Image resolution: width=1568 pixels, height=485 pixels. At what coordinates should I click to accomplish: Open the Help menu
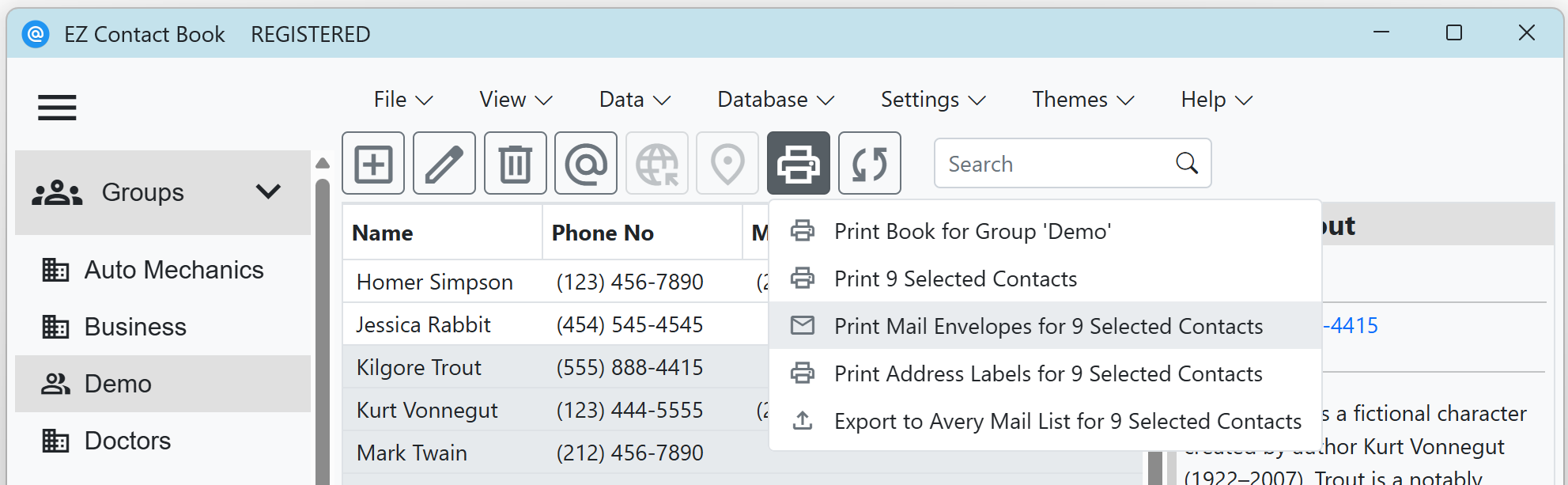[1217, 100]
